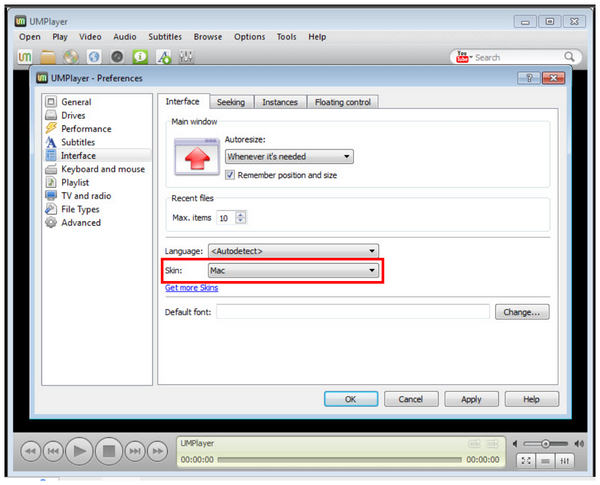Toggle fullscreen with bottom-bar icon
Image resolution: width=600 pixels, height=485 pixels.
click(x=526, y=461)
